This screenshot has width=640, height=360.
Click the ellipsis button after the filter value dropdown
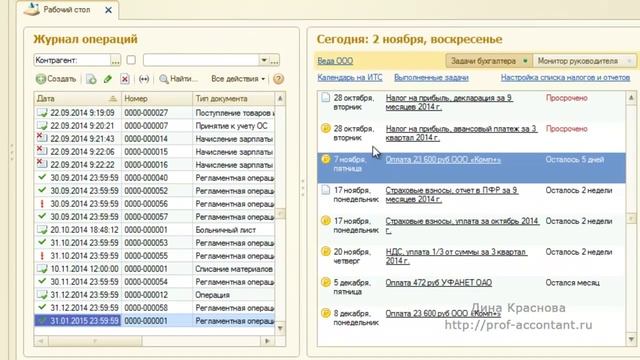pos(274,60)
